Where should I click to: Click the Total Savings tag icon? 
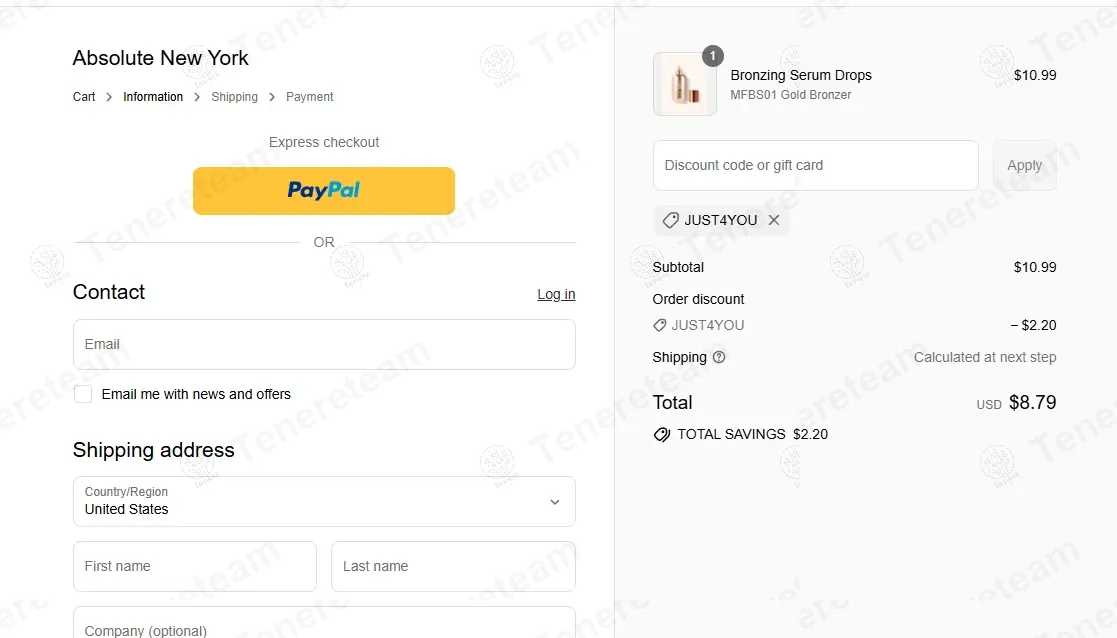(x=661, y=435)
